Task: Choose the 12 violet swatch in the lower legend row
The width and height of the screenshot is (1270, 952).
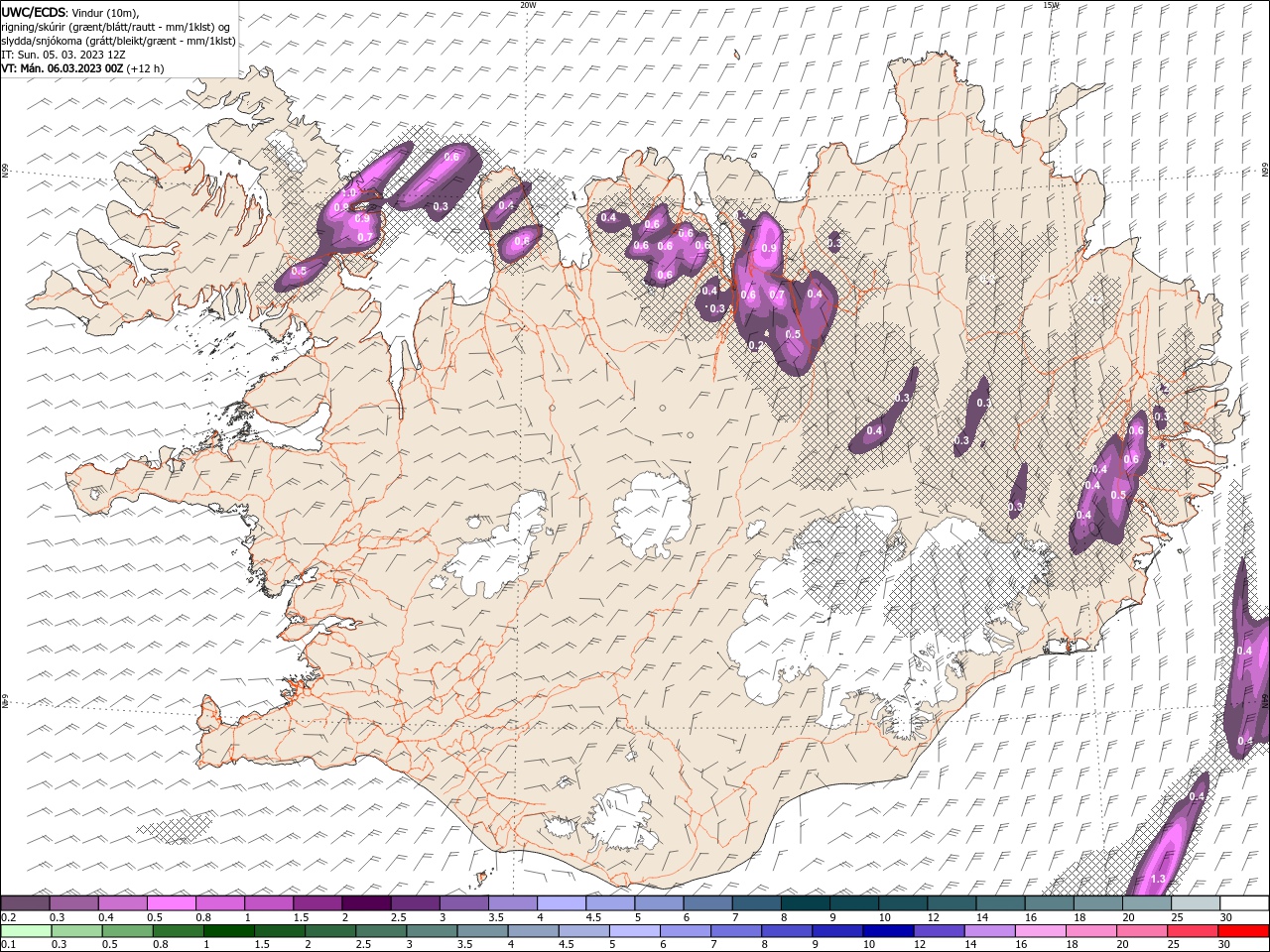Action: [x=938, y=931]
